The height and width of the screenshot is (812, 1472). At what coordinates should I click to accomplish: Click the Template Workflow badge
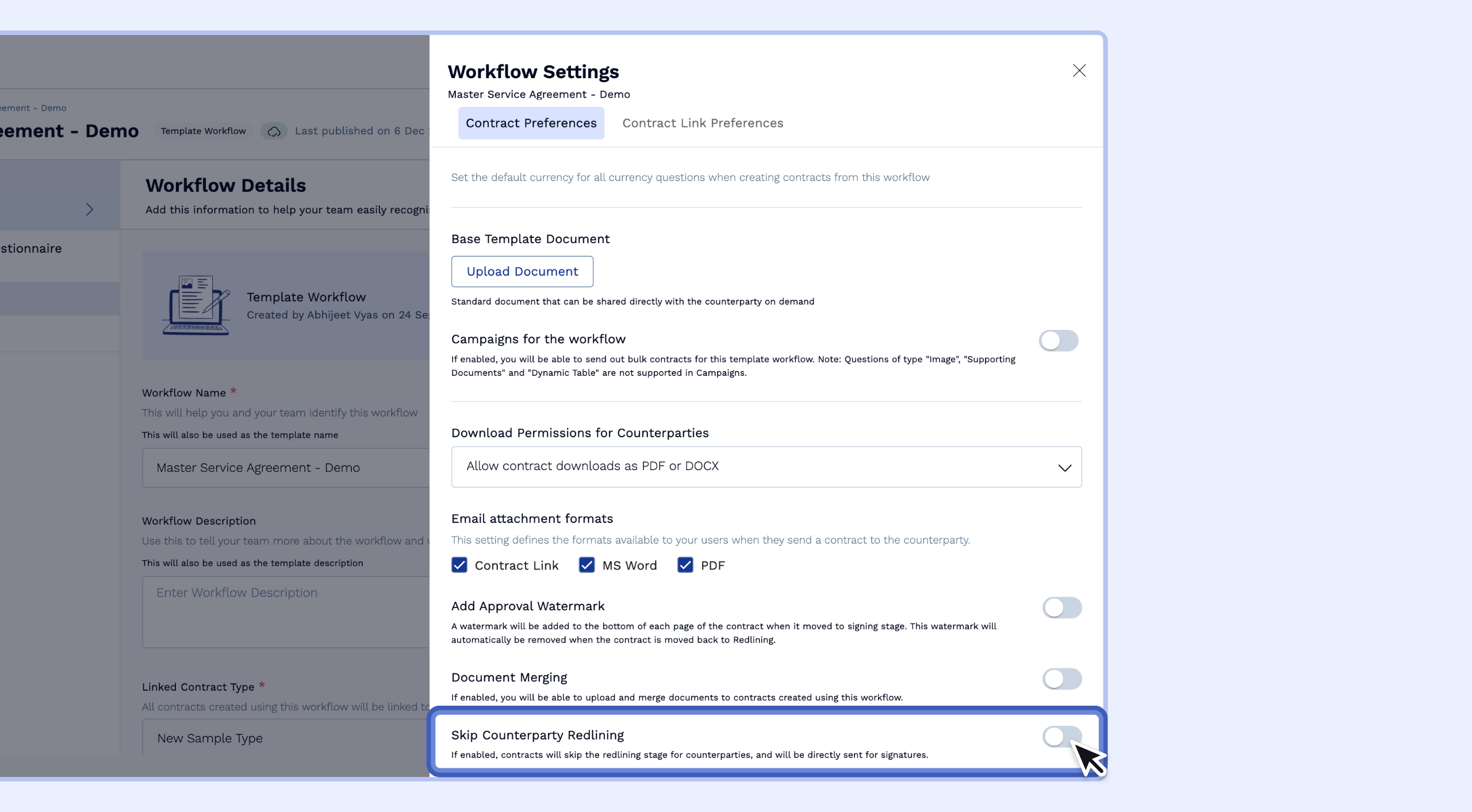click(x=203, y=131)
